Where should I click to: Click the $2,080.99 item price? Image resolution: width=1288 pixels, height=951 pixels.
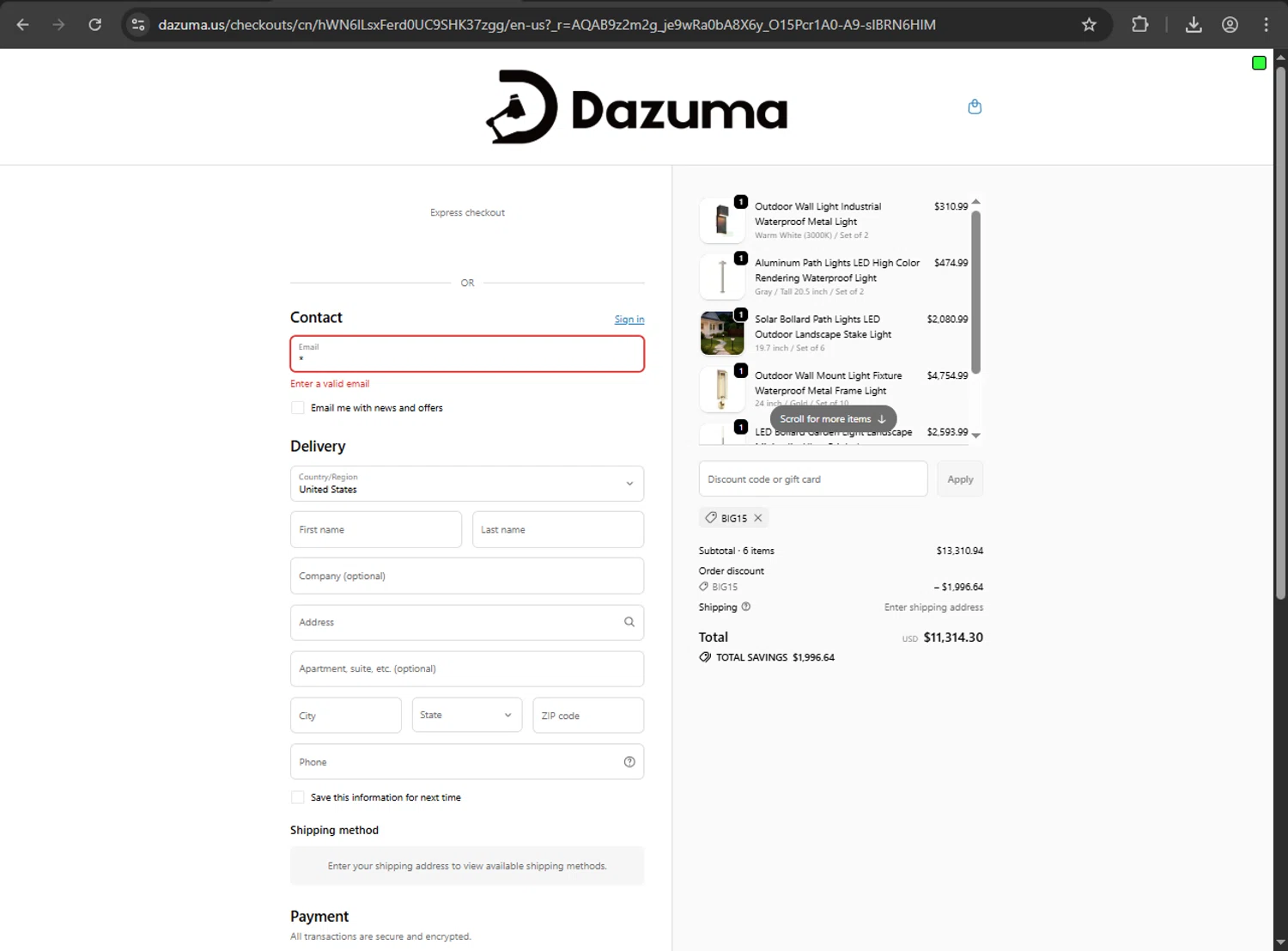click(947, 320)
